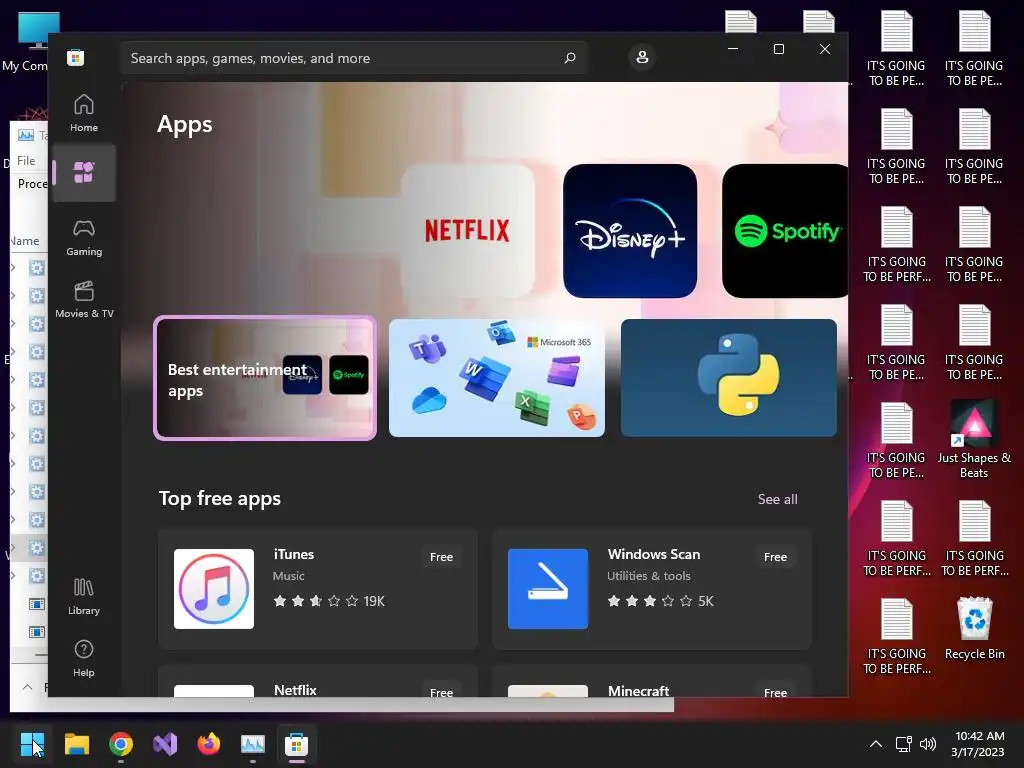This screenshot has width=1024, height=768.
Task: Open the Python promotional card
Action: pyautogui.click(x=728, y=378)
